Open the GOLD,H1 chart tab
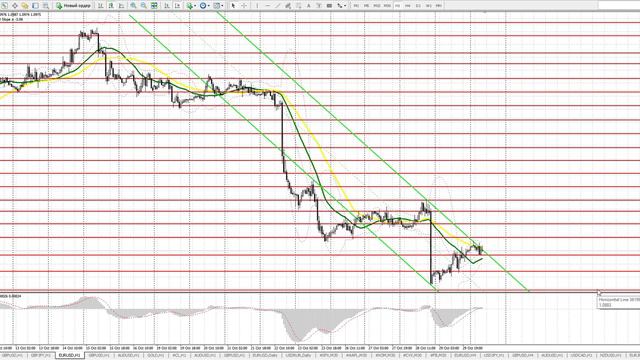Screen dimensions: 640x360 point(156,356)
